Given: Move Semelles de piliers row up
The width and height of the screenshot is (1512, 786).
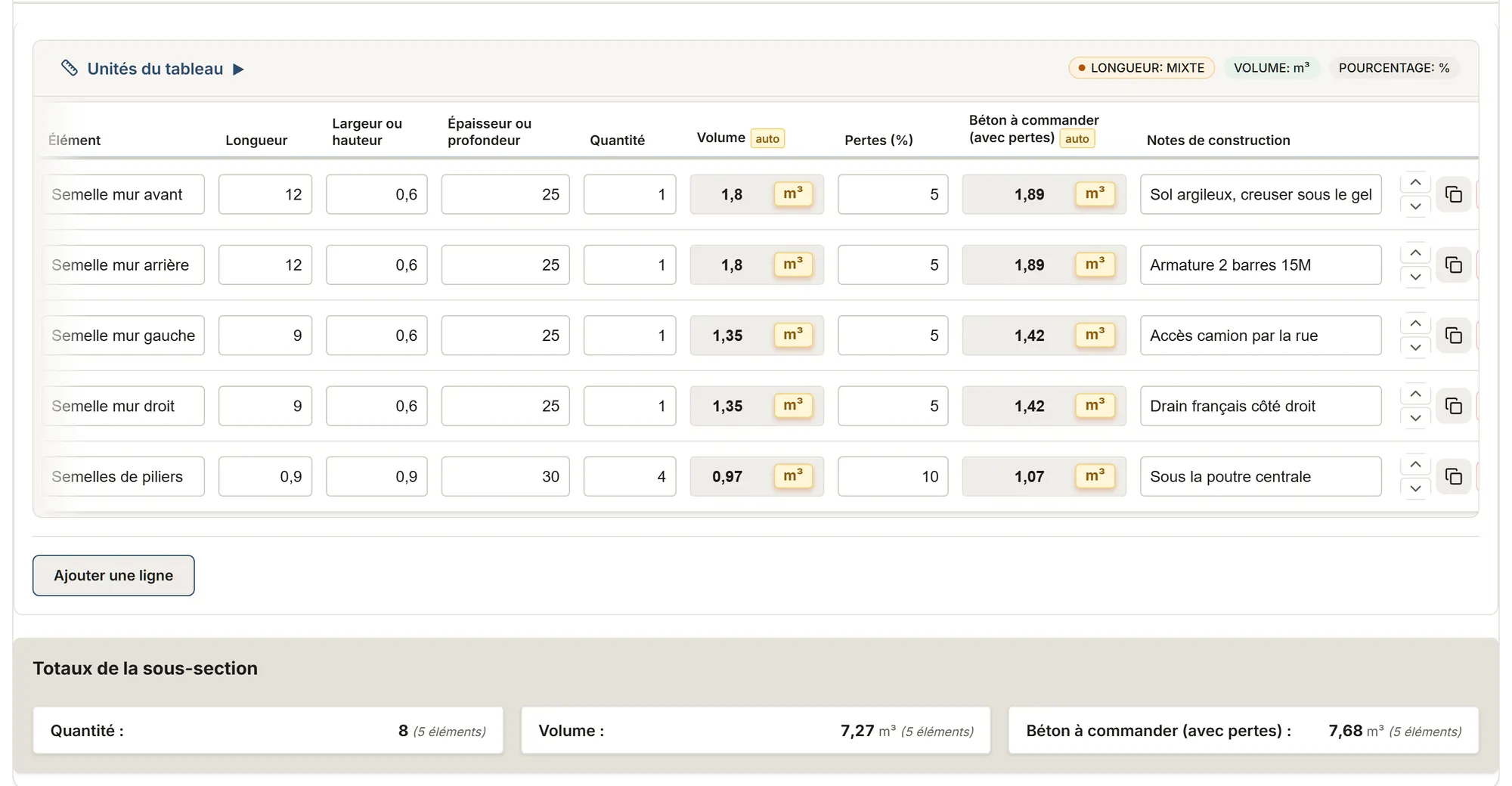Looking at the screenshot, I should tap(1415, 464).
